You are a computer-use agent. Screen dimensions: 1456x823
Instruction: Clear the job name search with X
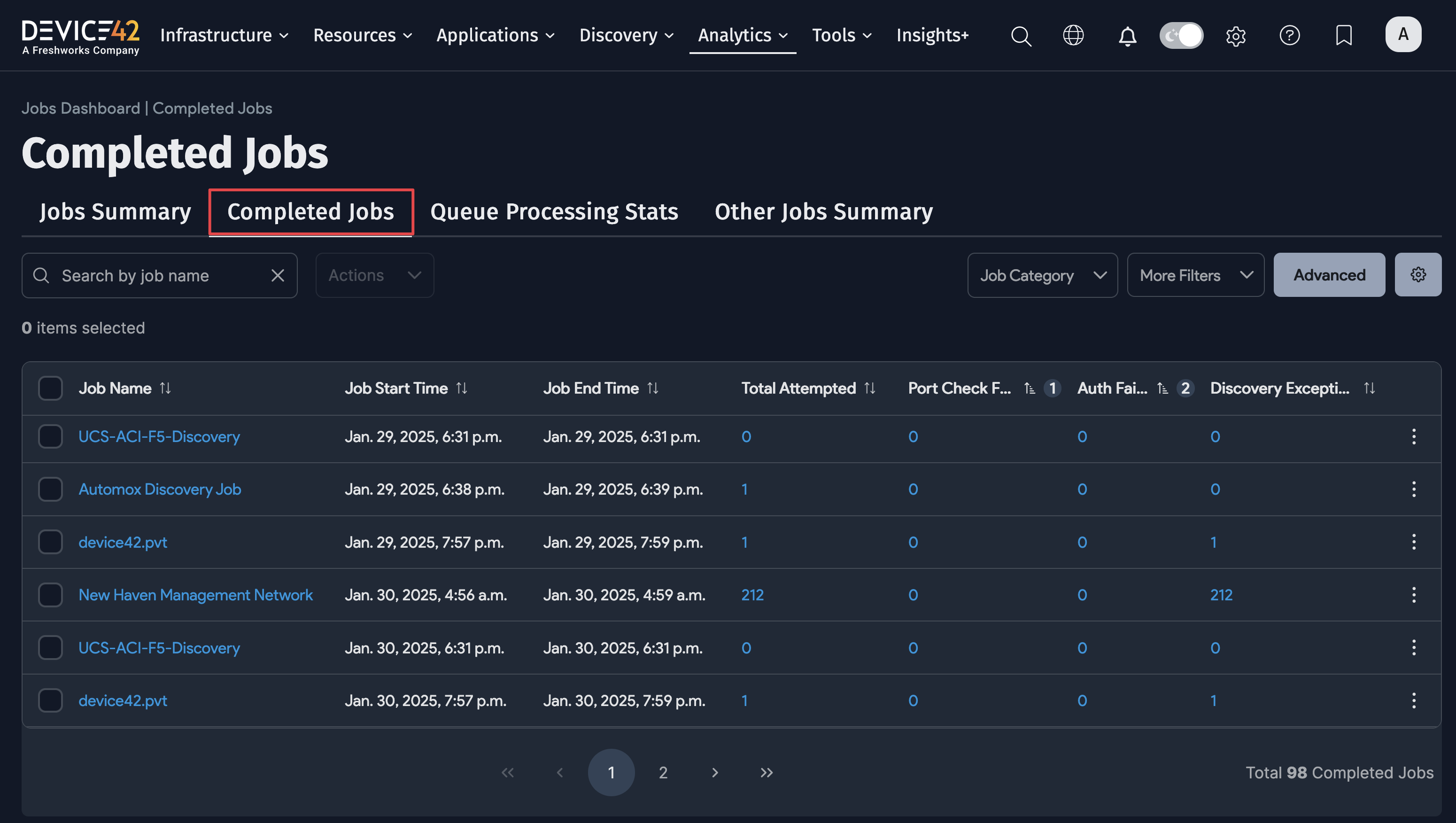tap(278, 275)
